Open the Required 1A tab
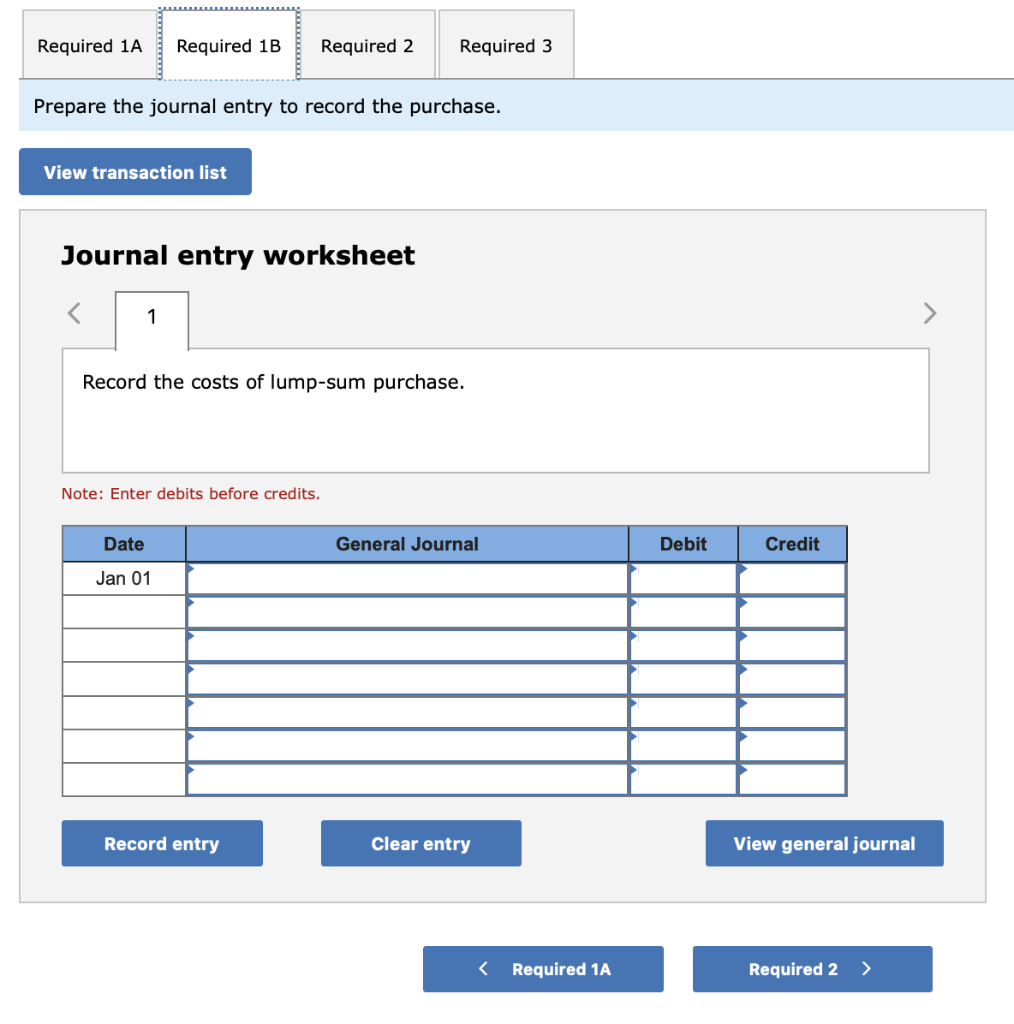This screenshot has width=1014, height=1024. click(89, 46)
